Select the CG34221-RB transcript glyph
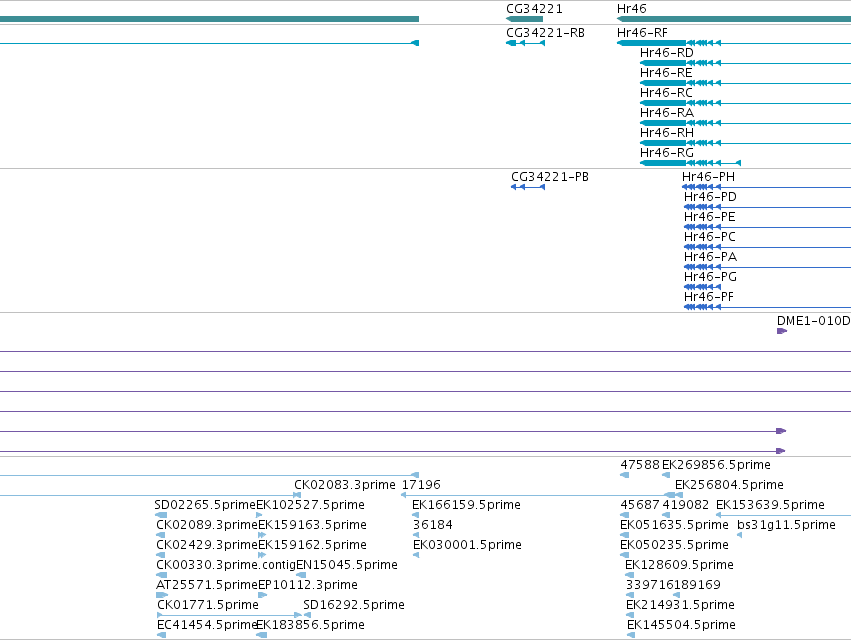Image resolution: width=851 pixels, height=640 pixels. [x=525, y=43]
